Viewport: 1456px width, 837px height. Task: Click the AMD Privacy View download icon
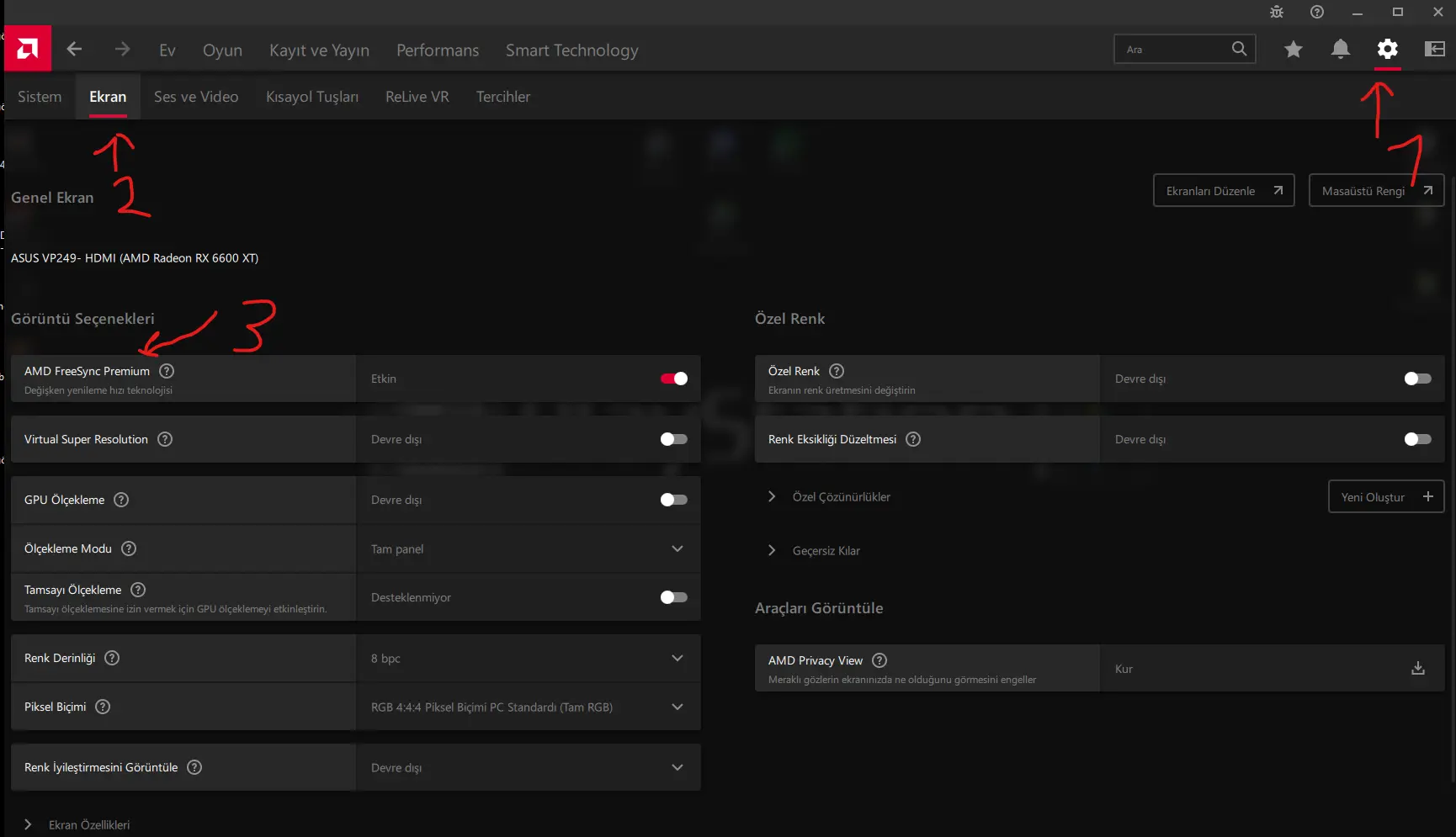(x=1418, y=669)
